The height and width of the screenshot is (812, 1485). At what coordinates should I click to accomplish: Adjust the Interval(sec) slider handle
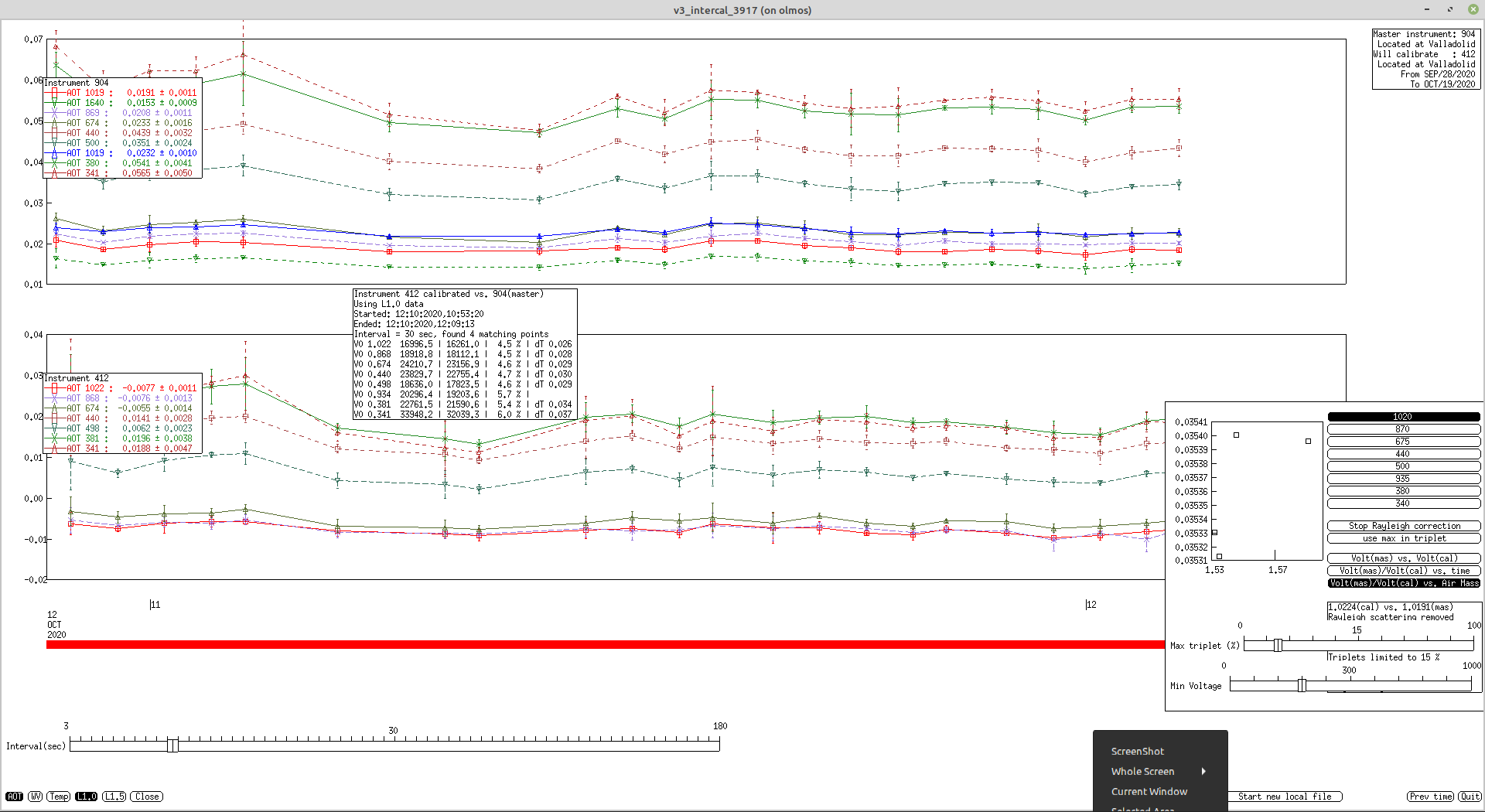tap(172, 745)
